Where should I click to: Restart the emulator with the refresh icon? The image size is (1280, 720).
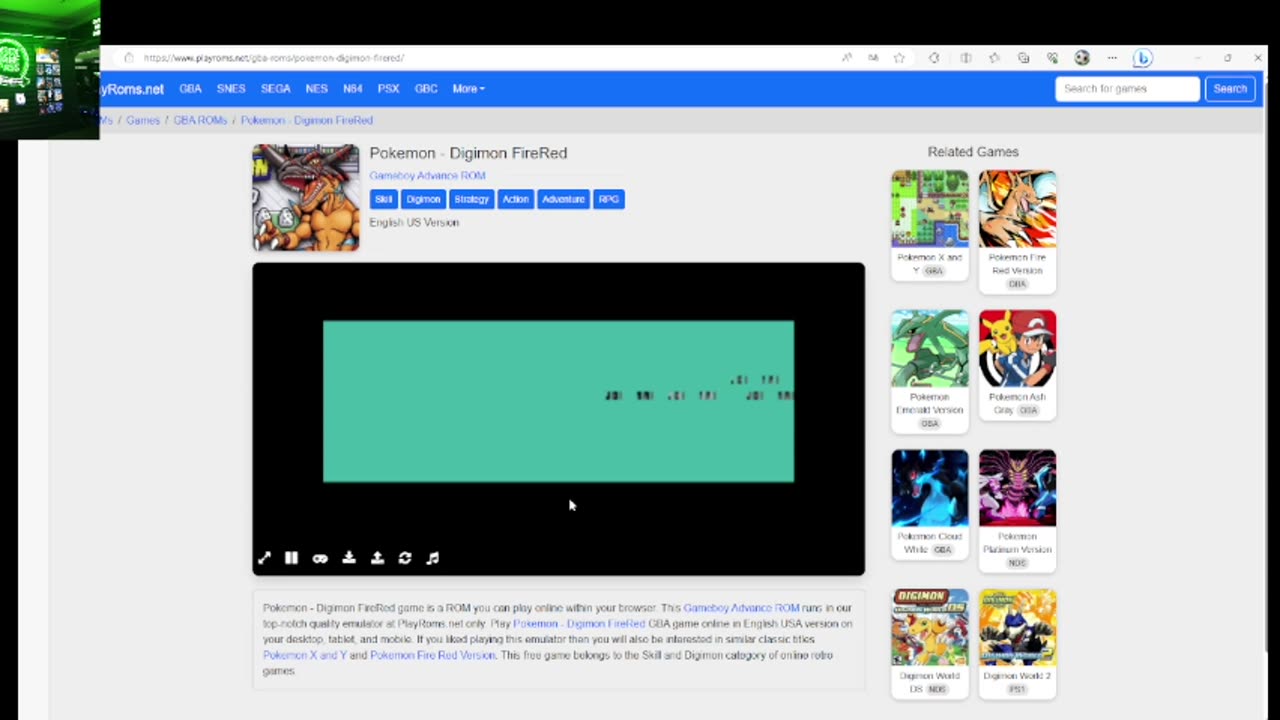tap(405, 558)
